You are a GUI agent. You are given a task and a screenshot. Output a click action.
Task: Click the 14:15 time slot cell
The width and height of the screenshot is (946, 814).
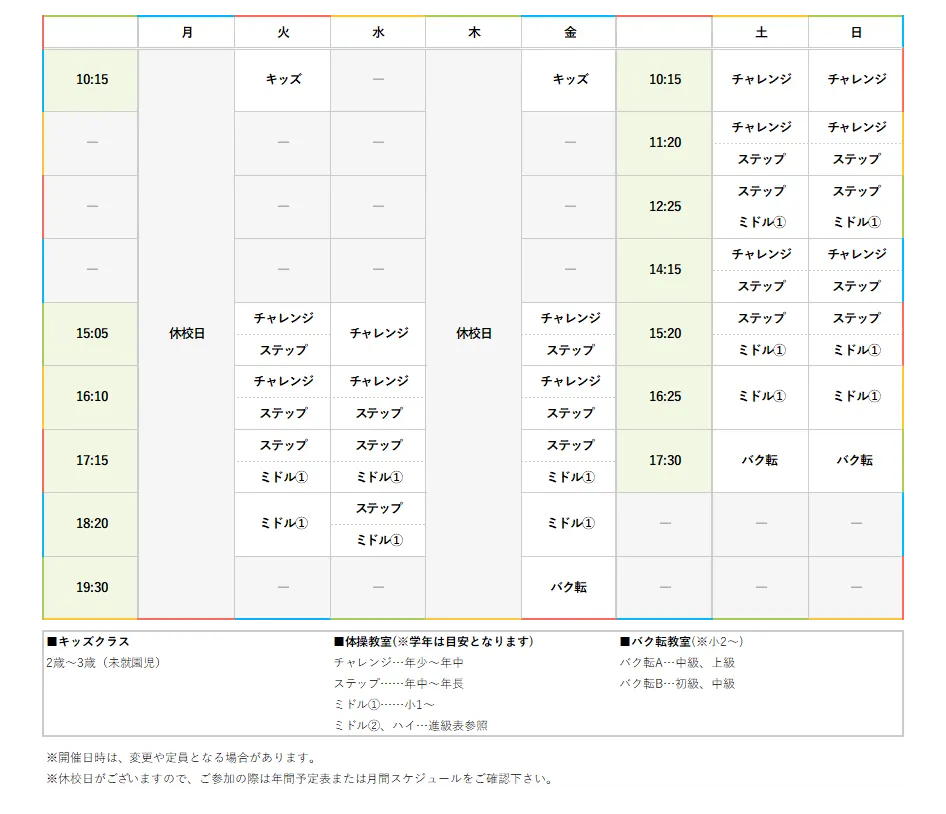(663, 269)
